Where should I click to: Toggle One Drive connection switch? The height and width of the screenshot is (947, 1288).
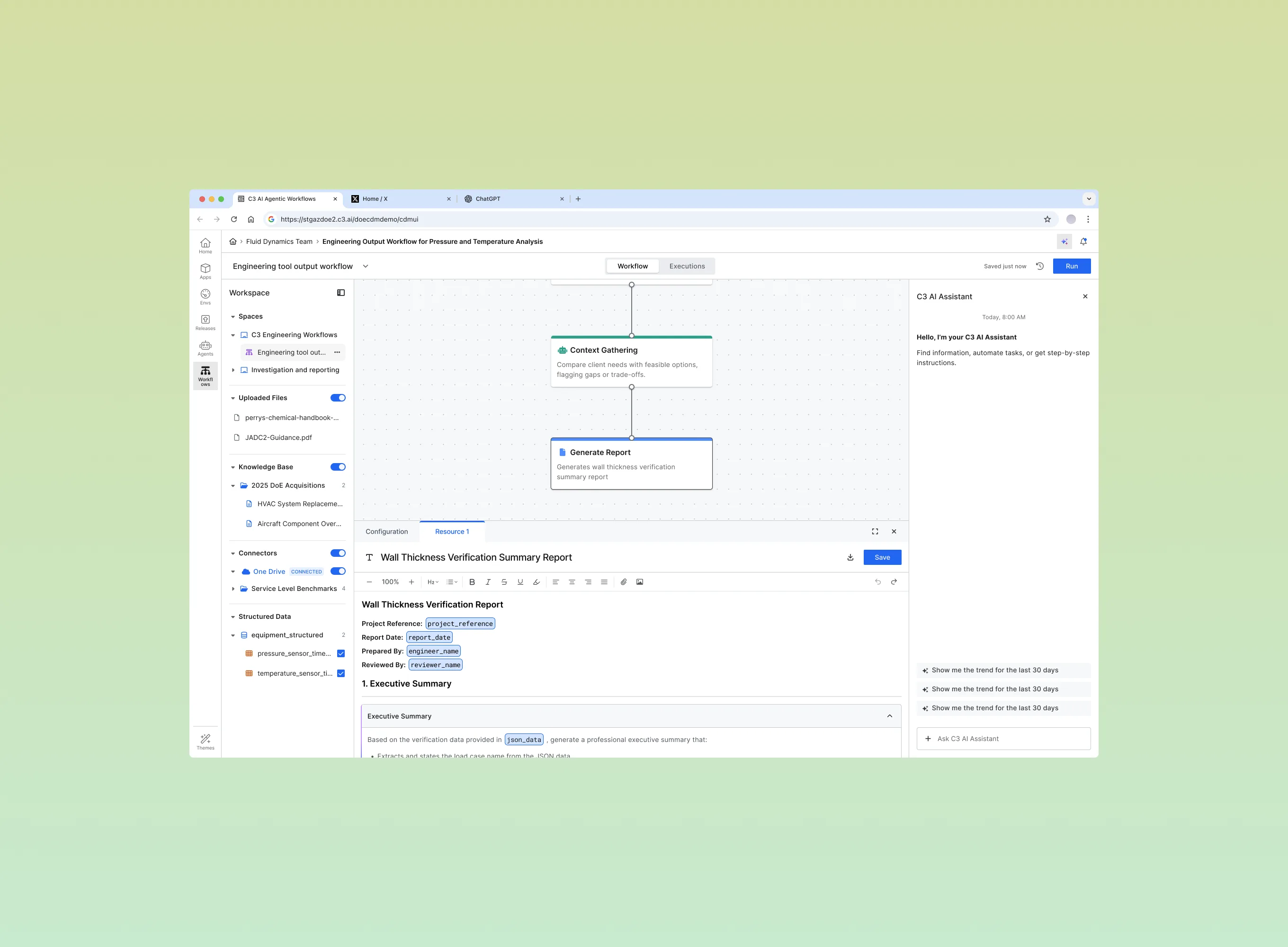tap(338, 572)
